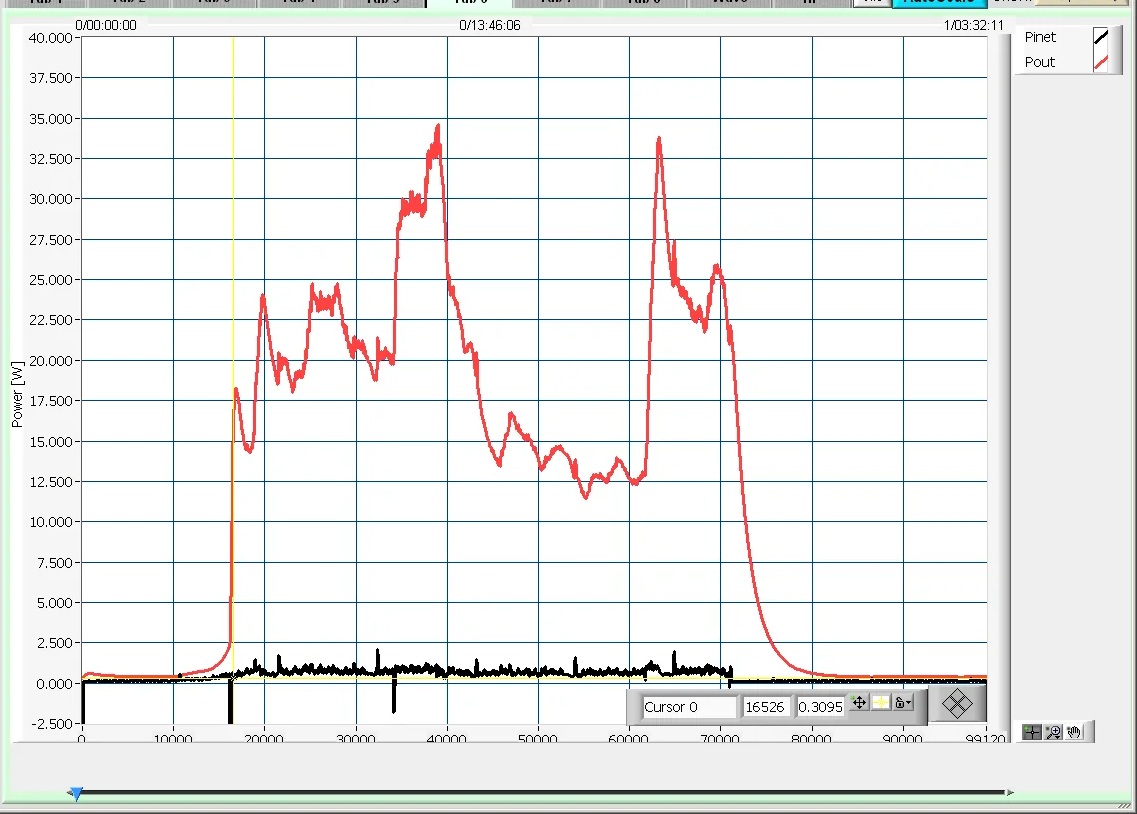Move cursor up with diamond mover

[957, 694]
